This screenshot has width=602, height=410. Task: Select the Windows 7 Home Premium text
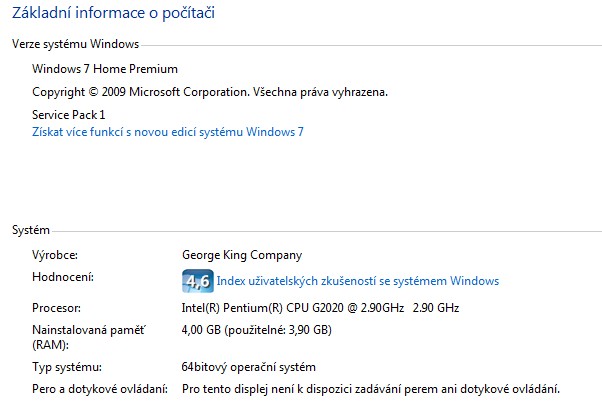click(105, 69)
